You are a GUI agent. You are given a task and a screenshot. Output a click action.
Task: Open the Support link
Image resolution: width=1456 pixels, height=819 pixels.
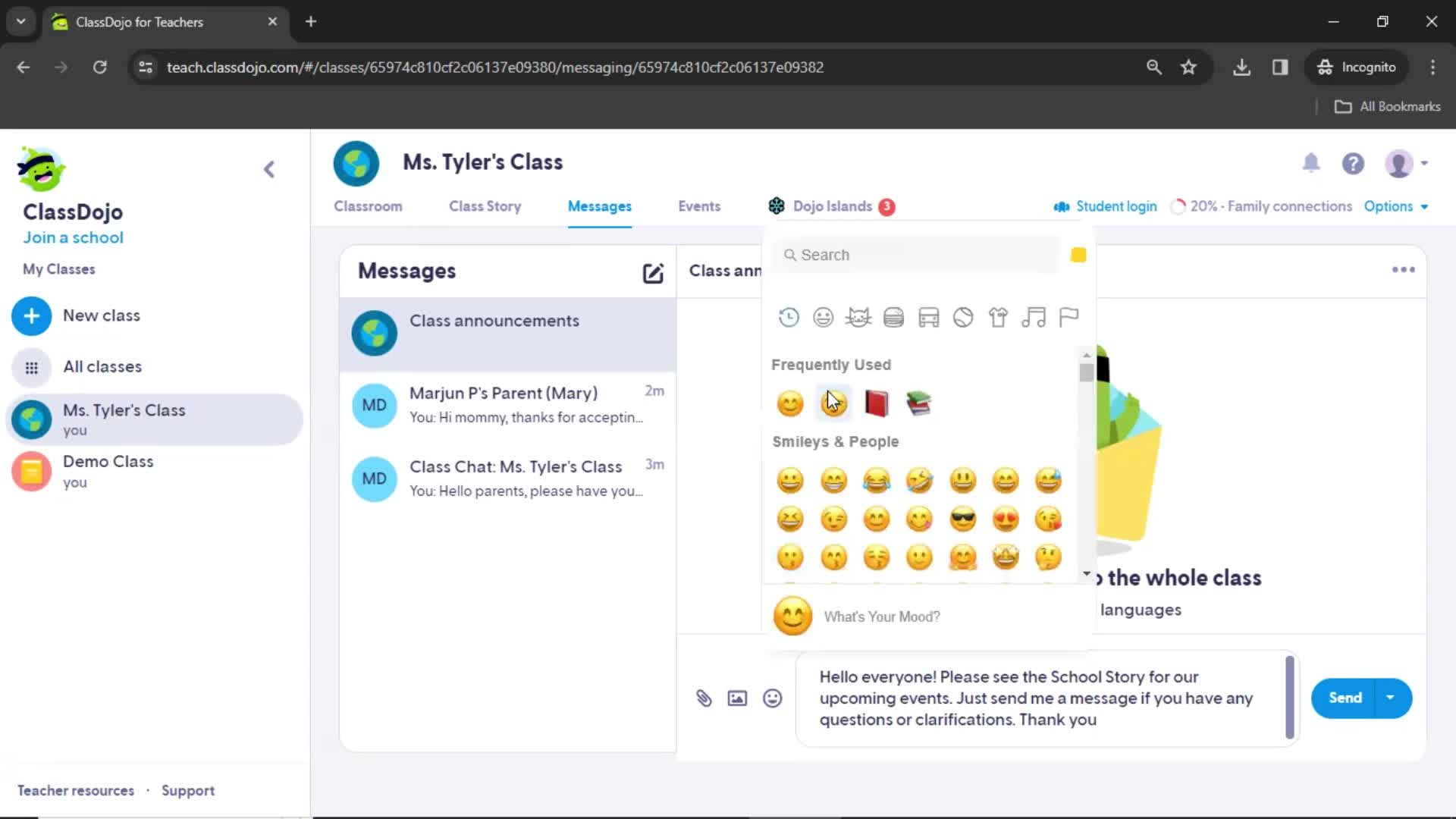(x=188, y=791)
